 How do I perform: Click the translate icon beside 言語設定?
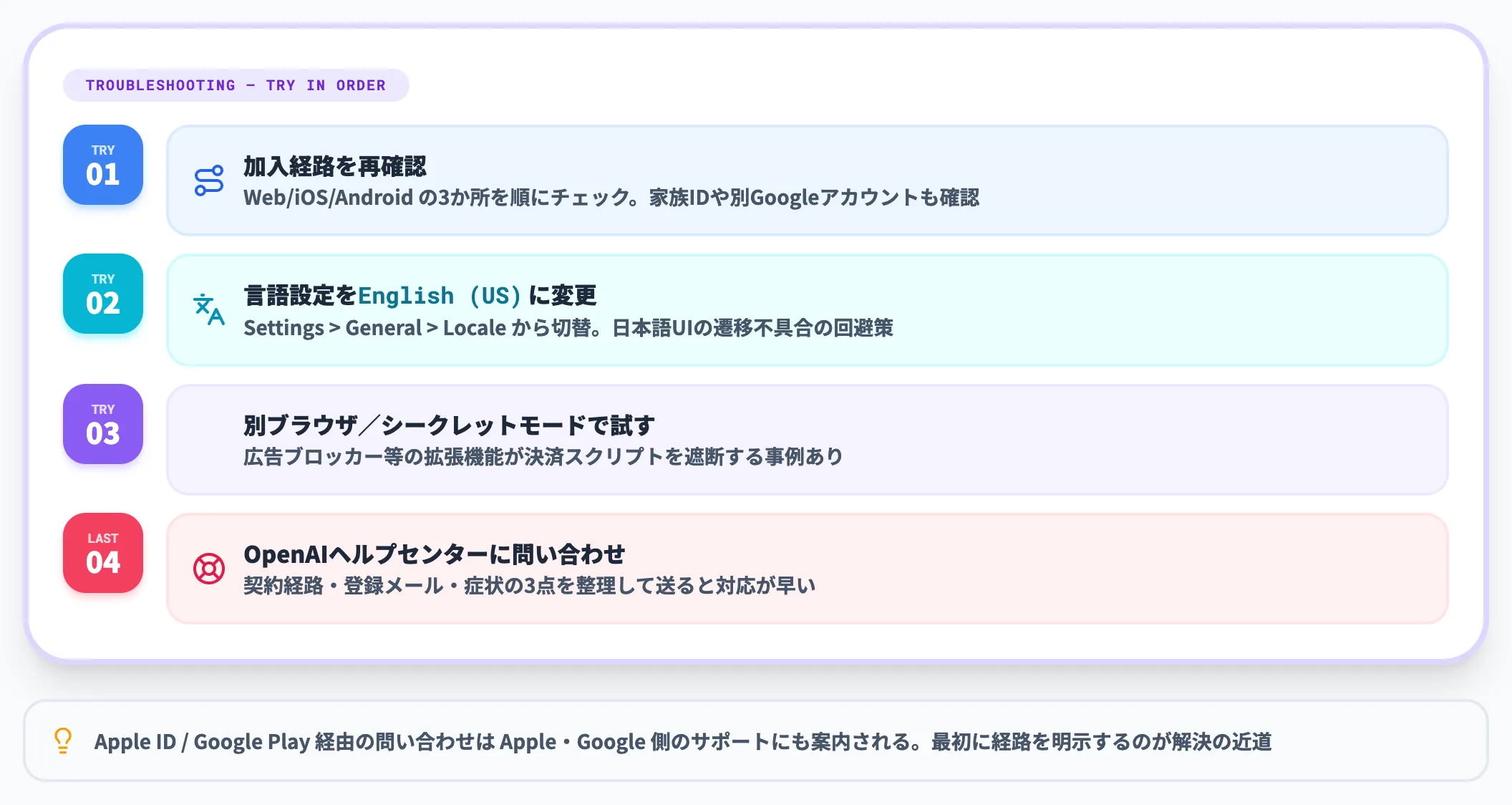click(209, 309)
